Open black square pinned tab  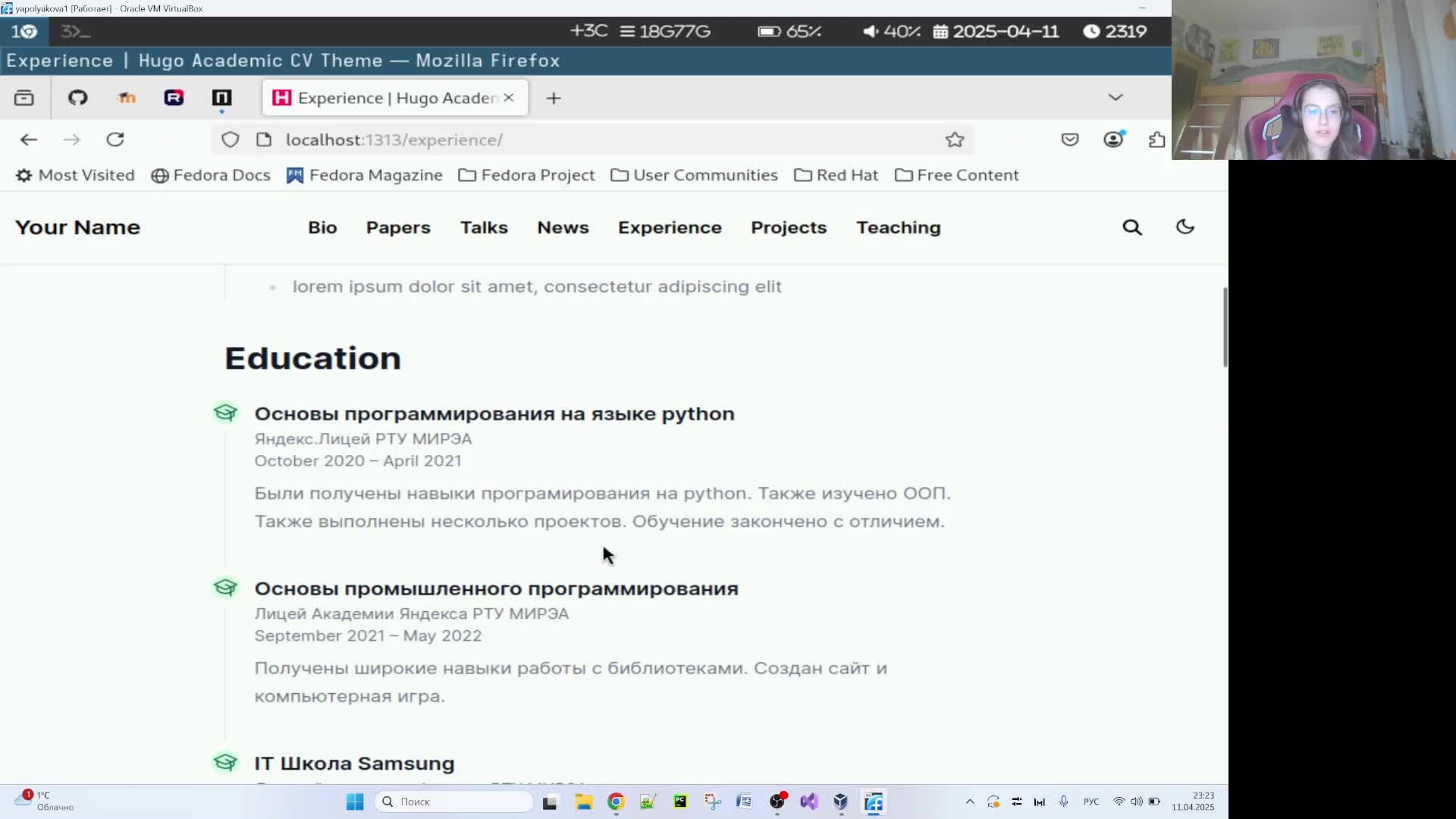tap(221, 98)
